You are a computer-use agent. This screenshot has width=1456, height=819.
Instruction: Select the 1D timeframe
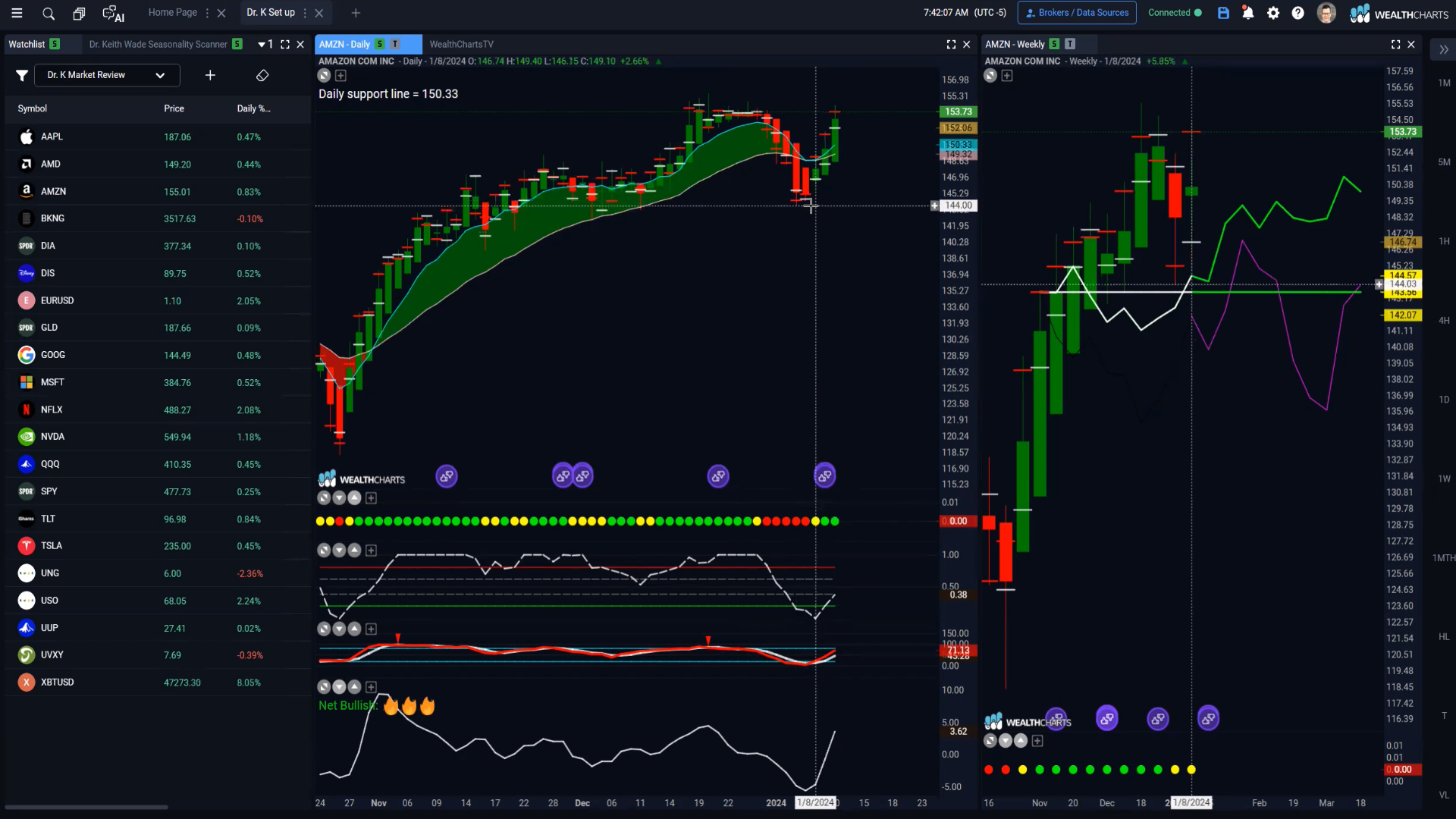pos(1444,400)
